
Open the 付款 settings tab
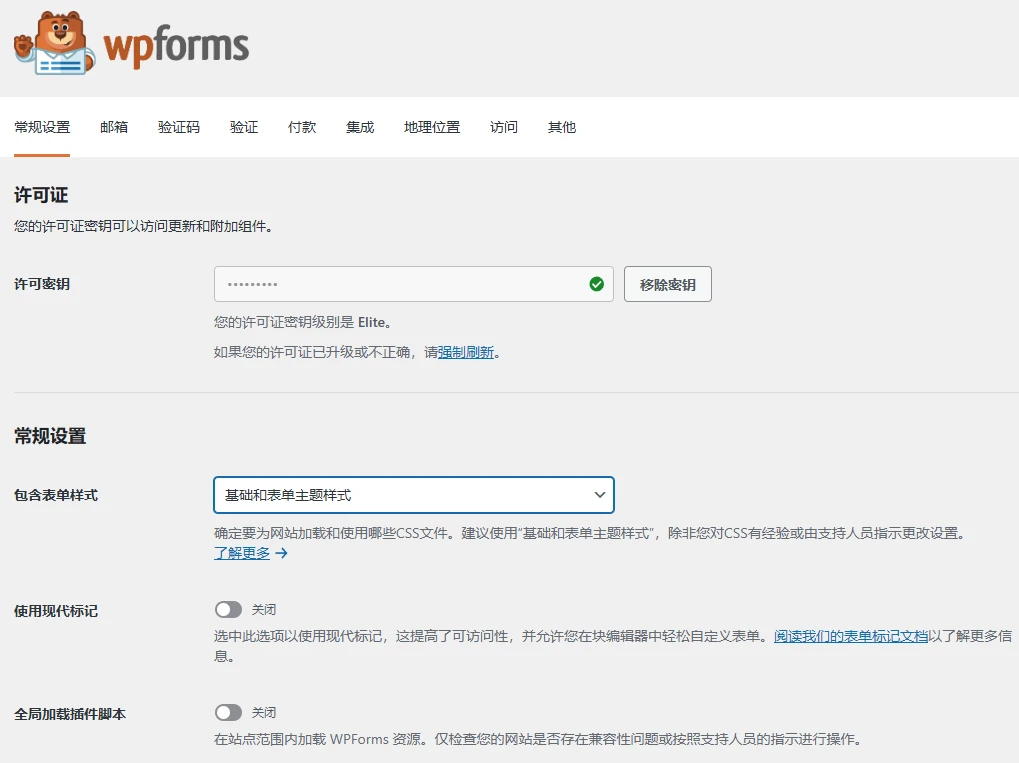coord(301,127)
